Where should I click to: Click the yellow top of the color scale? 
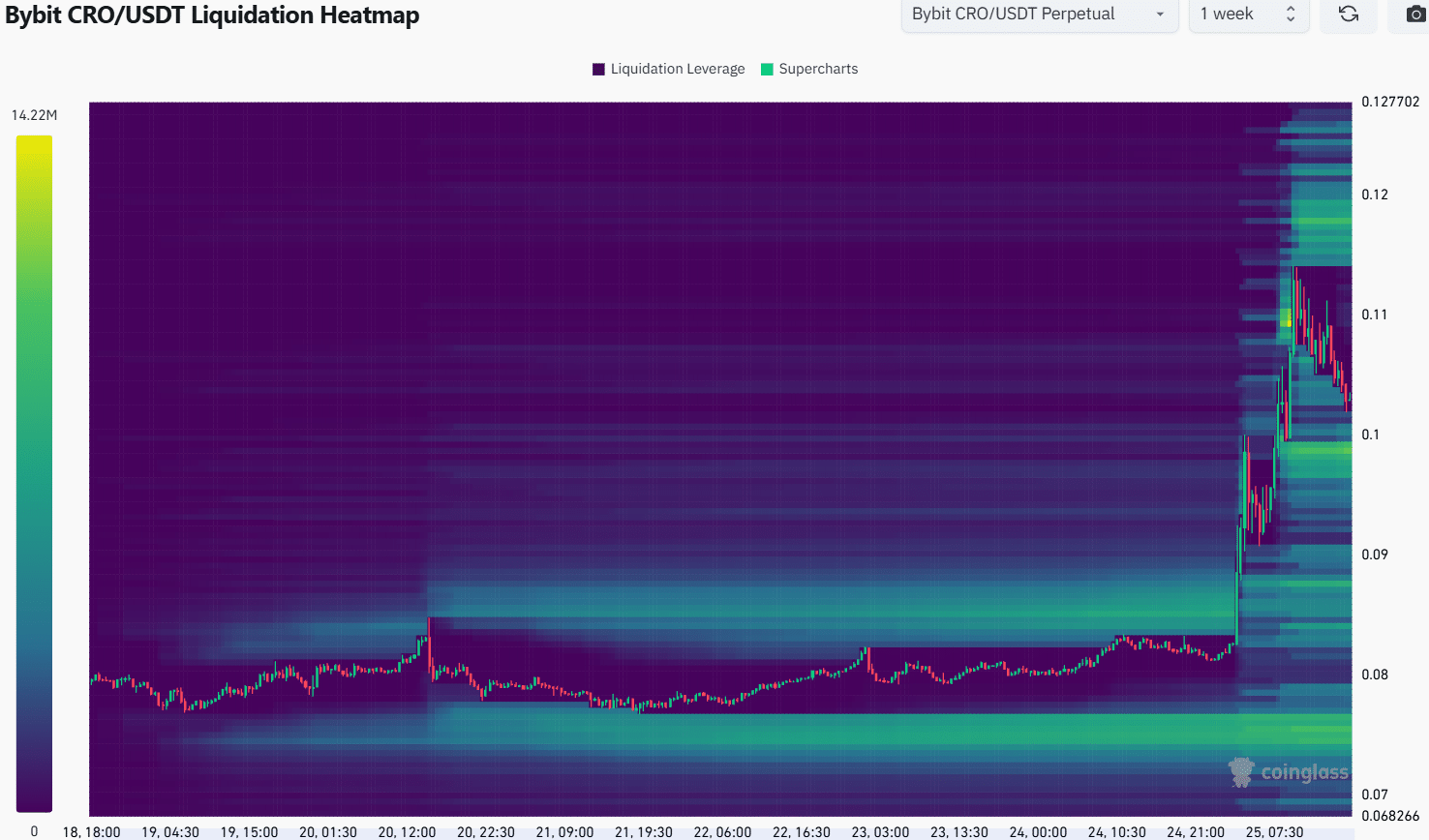point(34,145)
